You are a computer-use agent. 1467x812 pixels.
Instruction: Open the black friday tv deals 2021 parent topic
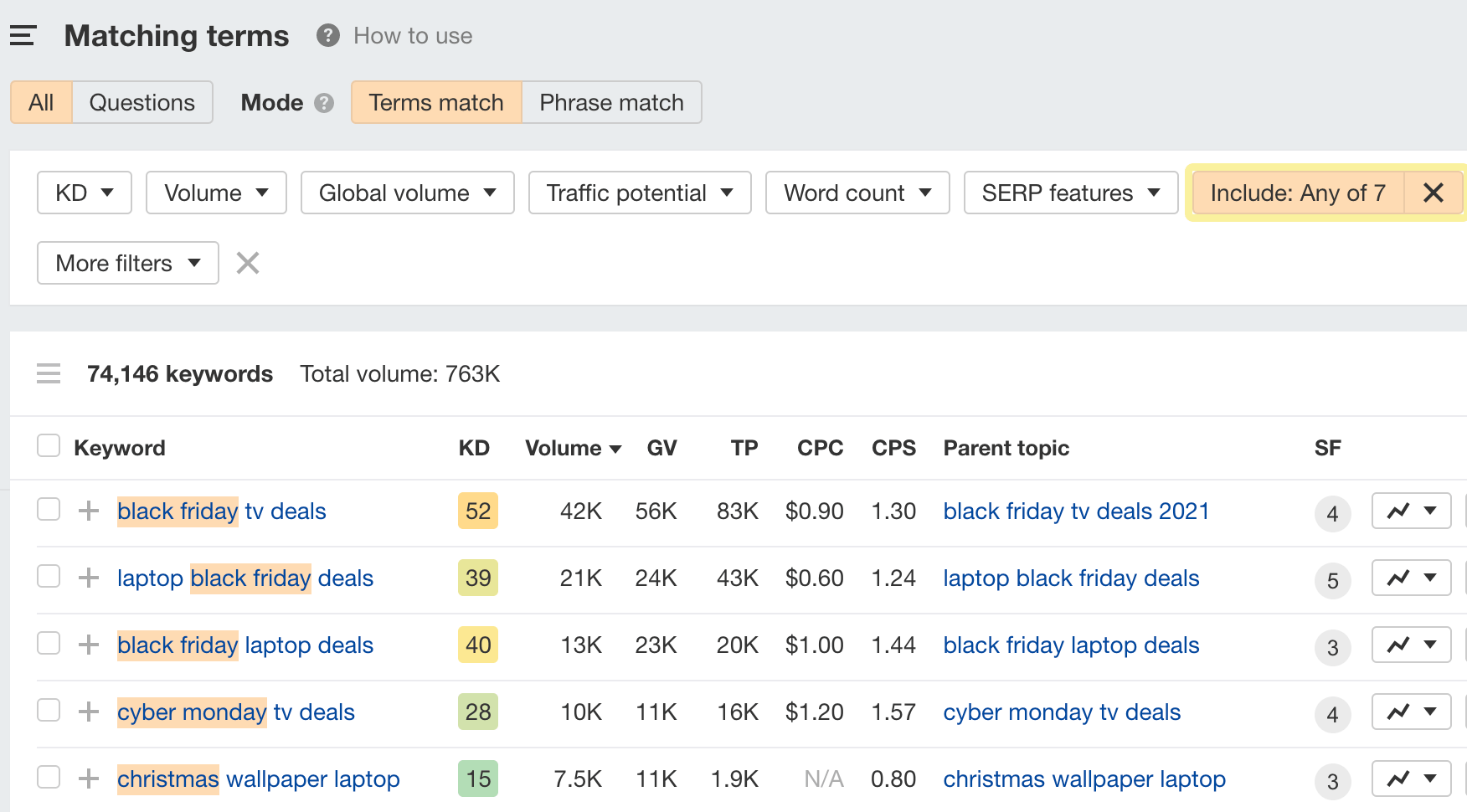pyautogui.click(x=1076, y=511)
